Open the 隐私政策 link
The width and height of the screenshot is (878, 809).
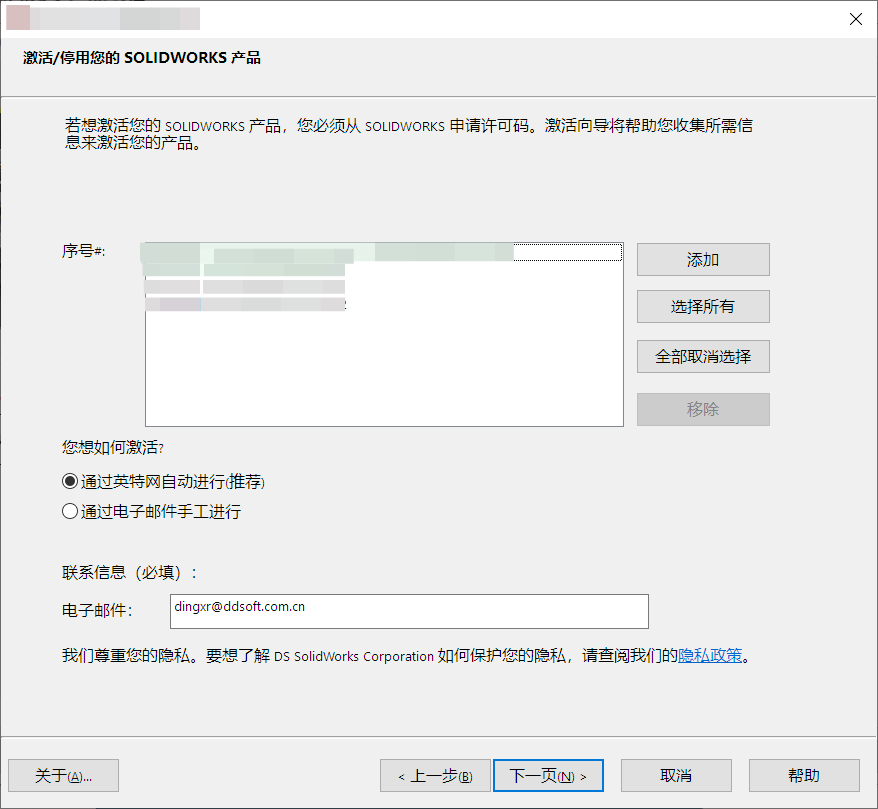click(709, 656)
